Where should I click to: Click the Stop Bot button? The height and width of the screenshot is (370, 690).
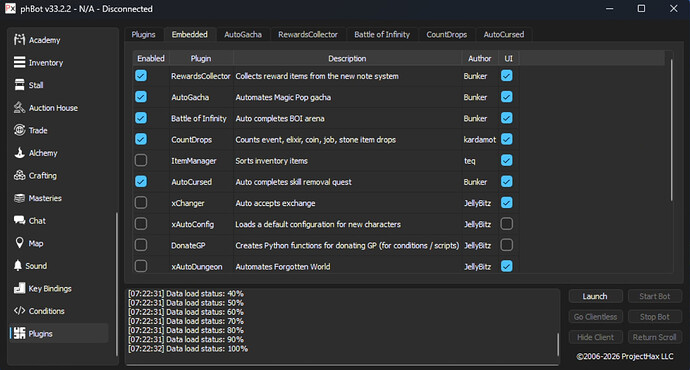click(x=654, y=317)
